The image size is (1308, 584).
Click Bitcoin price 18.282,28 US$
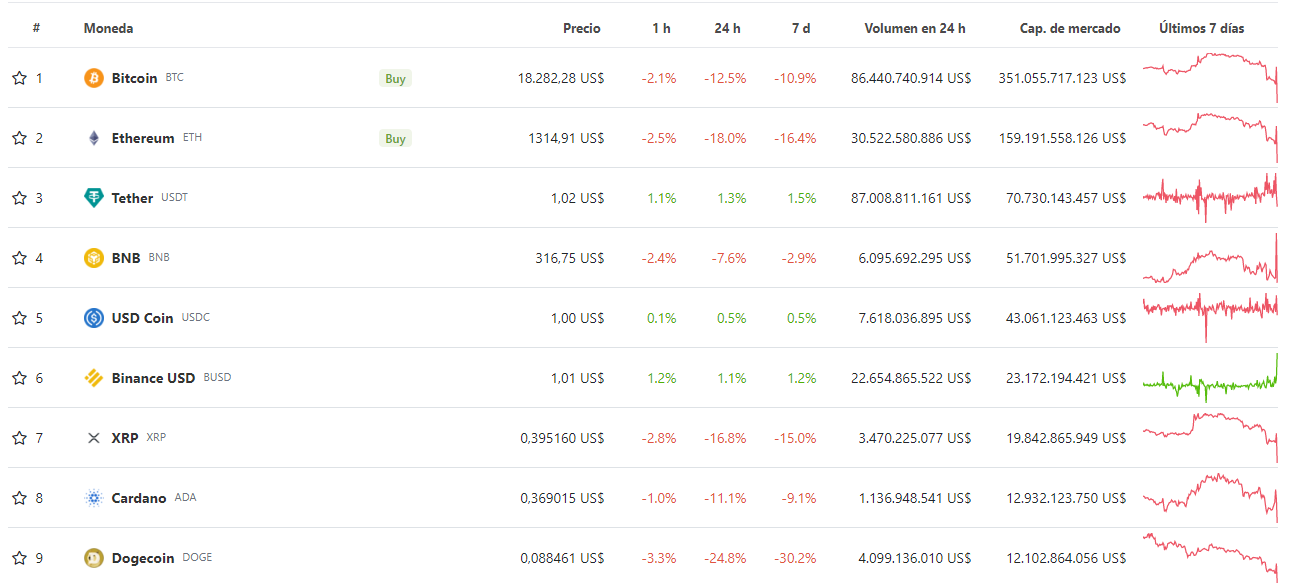pyautogui.click(x=561, y=78)
